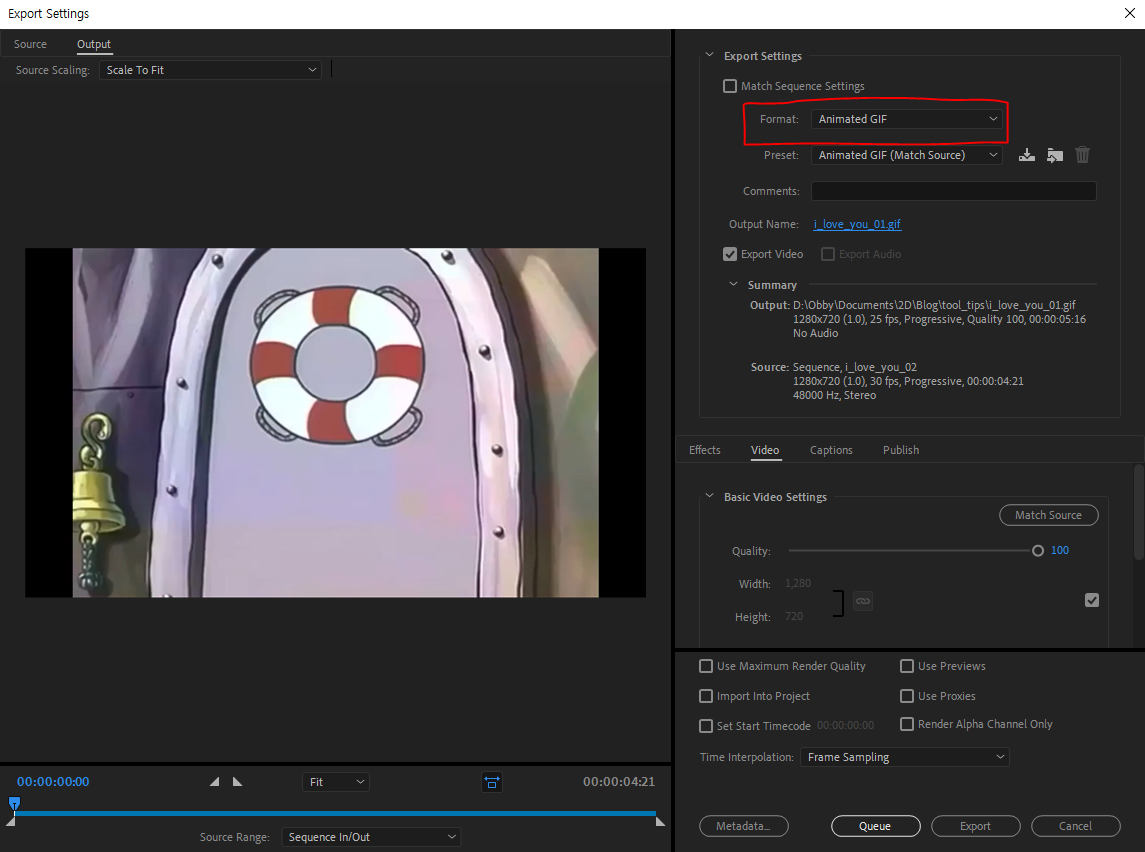Click the Quality value 100

[x=1060, y=550]
